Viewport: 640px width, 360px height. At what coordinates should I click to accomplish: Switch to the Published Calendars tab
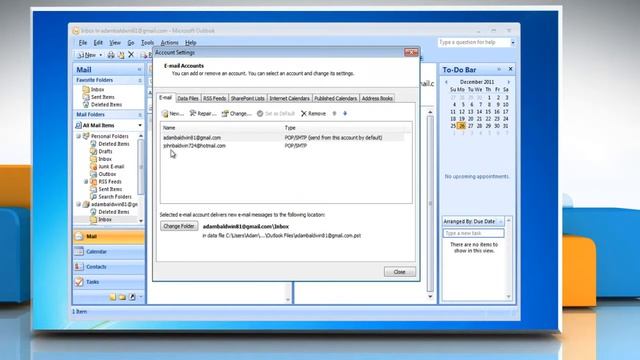pyautogui.click(x=336, y=98)
